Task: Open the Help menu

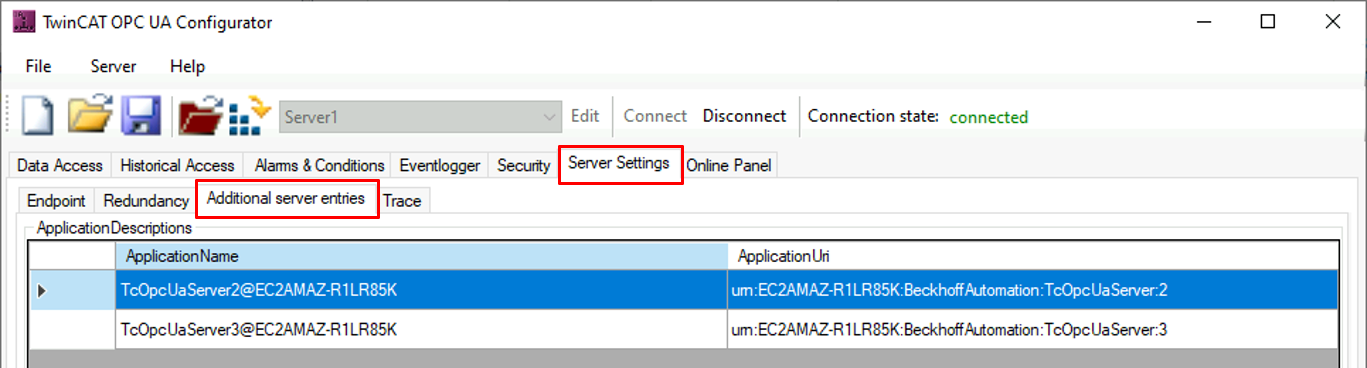Action: 187,66
